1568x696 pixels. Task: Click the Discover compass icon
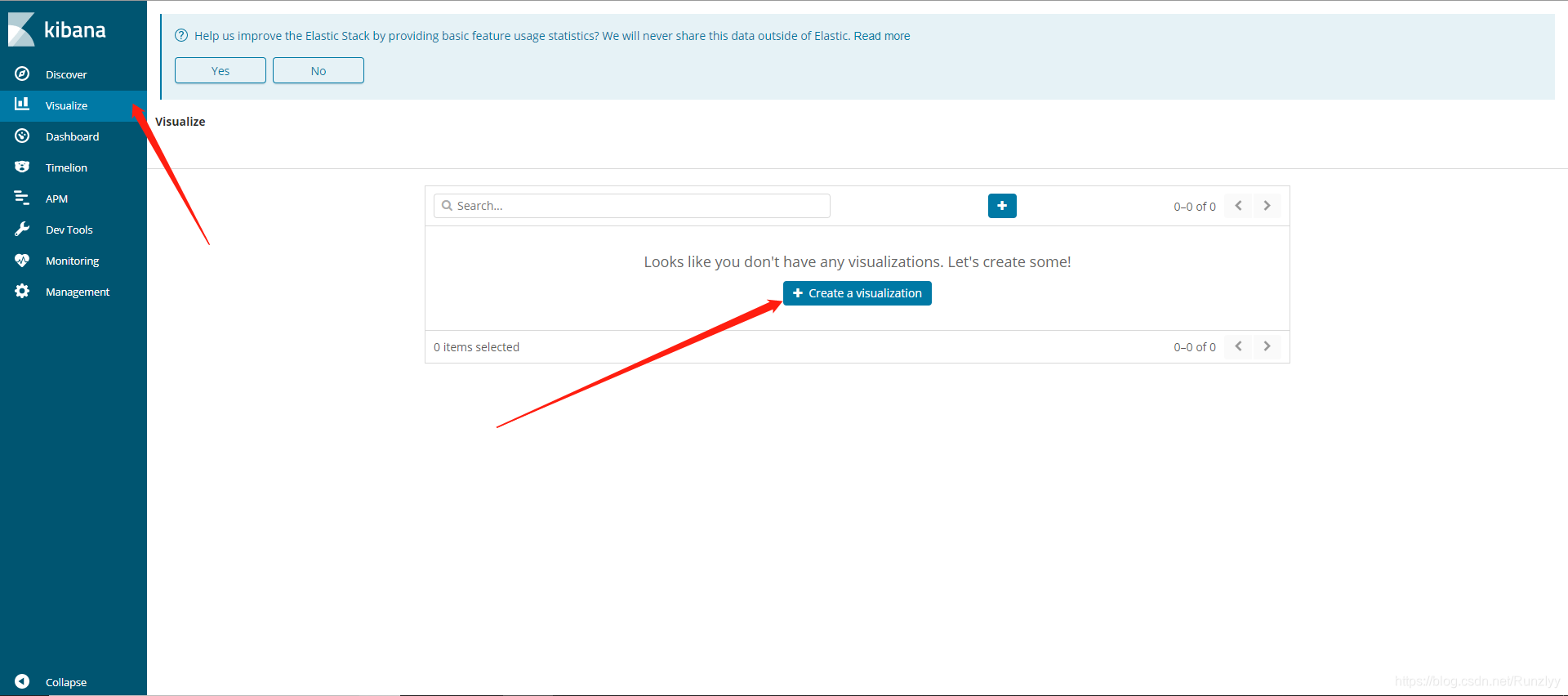(x=22, y=74)
